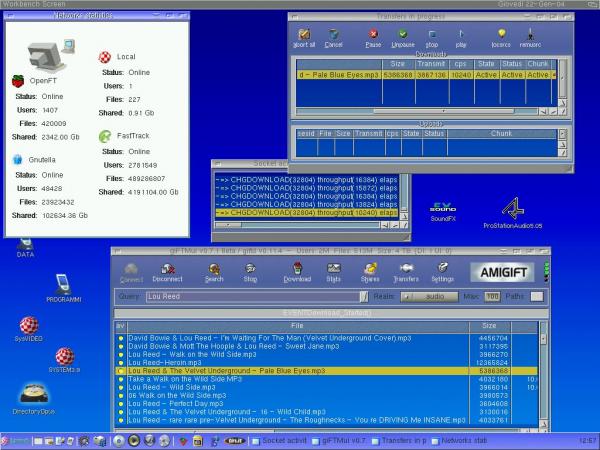Click the search results scroll down arrow
Image resolution: width=600 pixels, height=450 pixels.
point(543,424)
